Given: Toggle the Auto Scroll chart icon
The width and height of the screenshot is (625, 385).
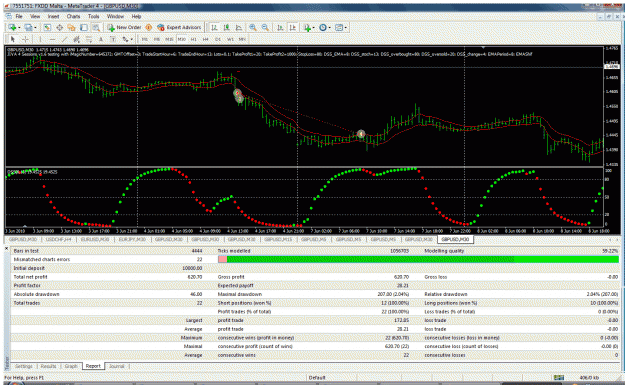Looking at the screenshot, I should click(280, 28).
